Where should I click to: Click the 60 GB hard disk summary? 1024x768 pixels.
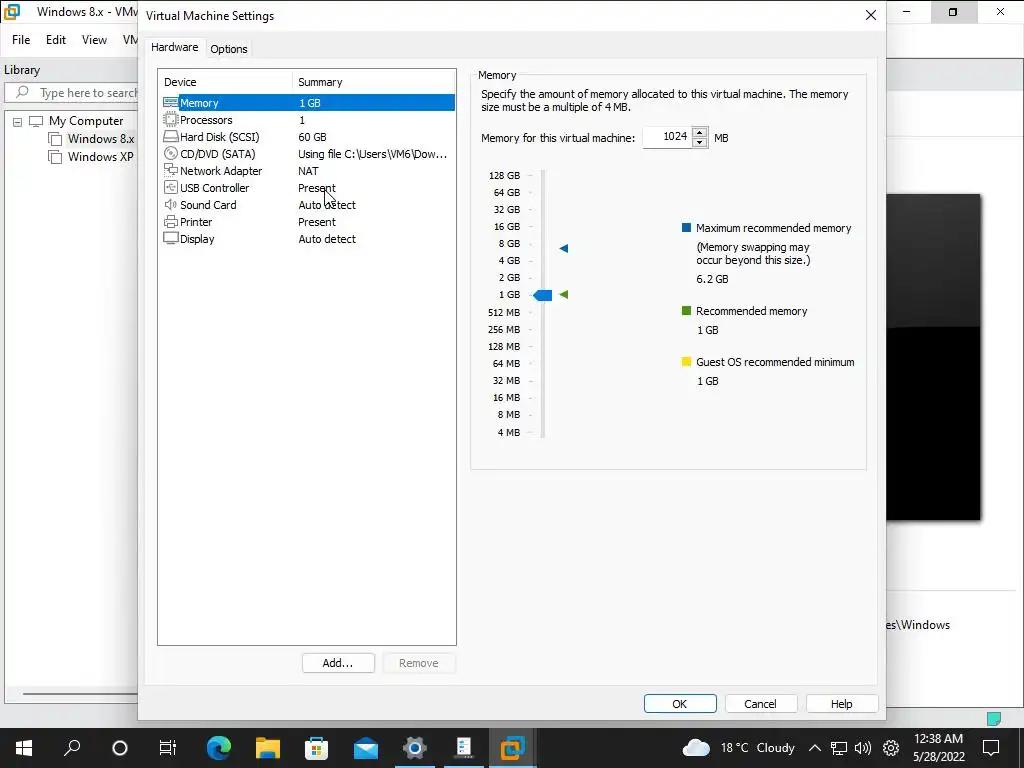[312, 136]
